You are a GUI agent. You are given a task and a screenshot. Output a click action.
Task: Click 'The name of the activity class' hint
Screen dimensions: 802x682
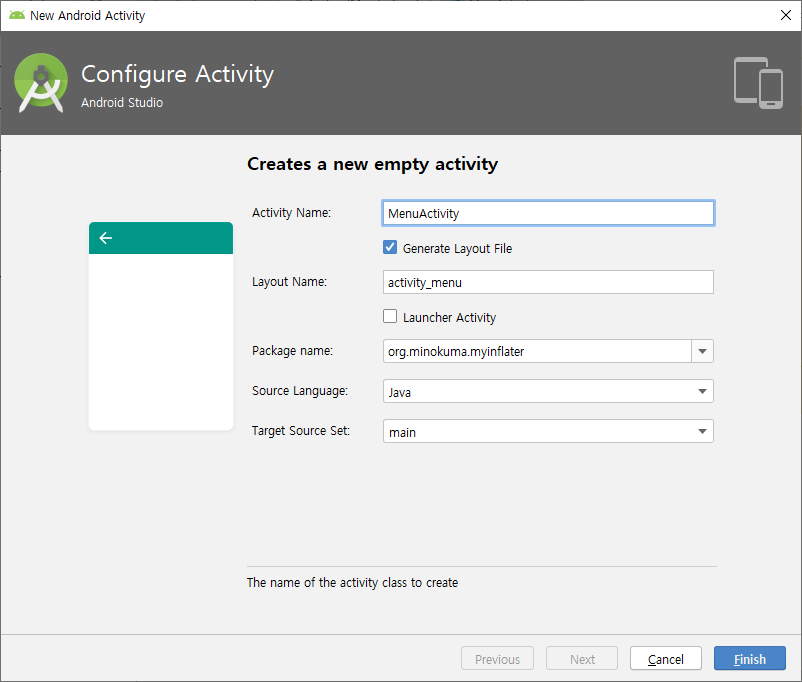(352, 582)
